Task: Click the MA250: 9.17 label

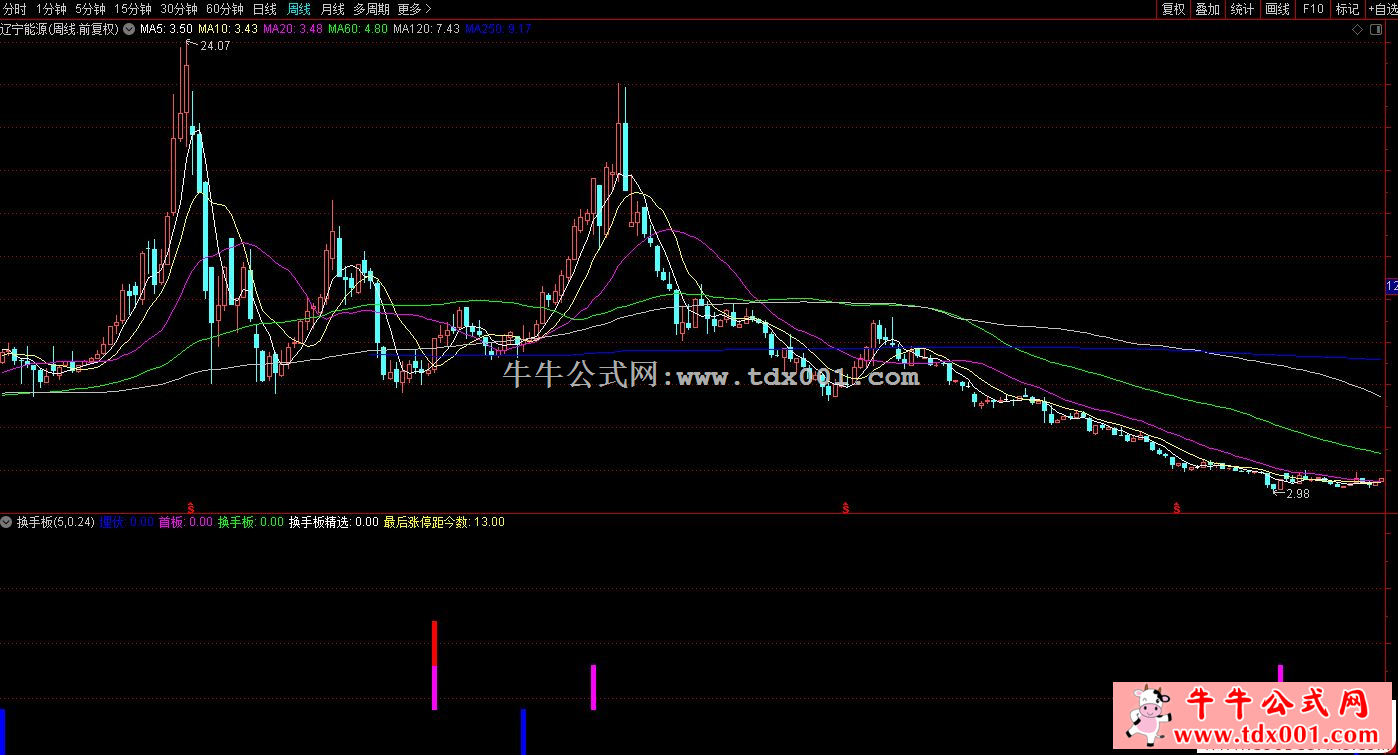Action: [499, 29]
